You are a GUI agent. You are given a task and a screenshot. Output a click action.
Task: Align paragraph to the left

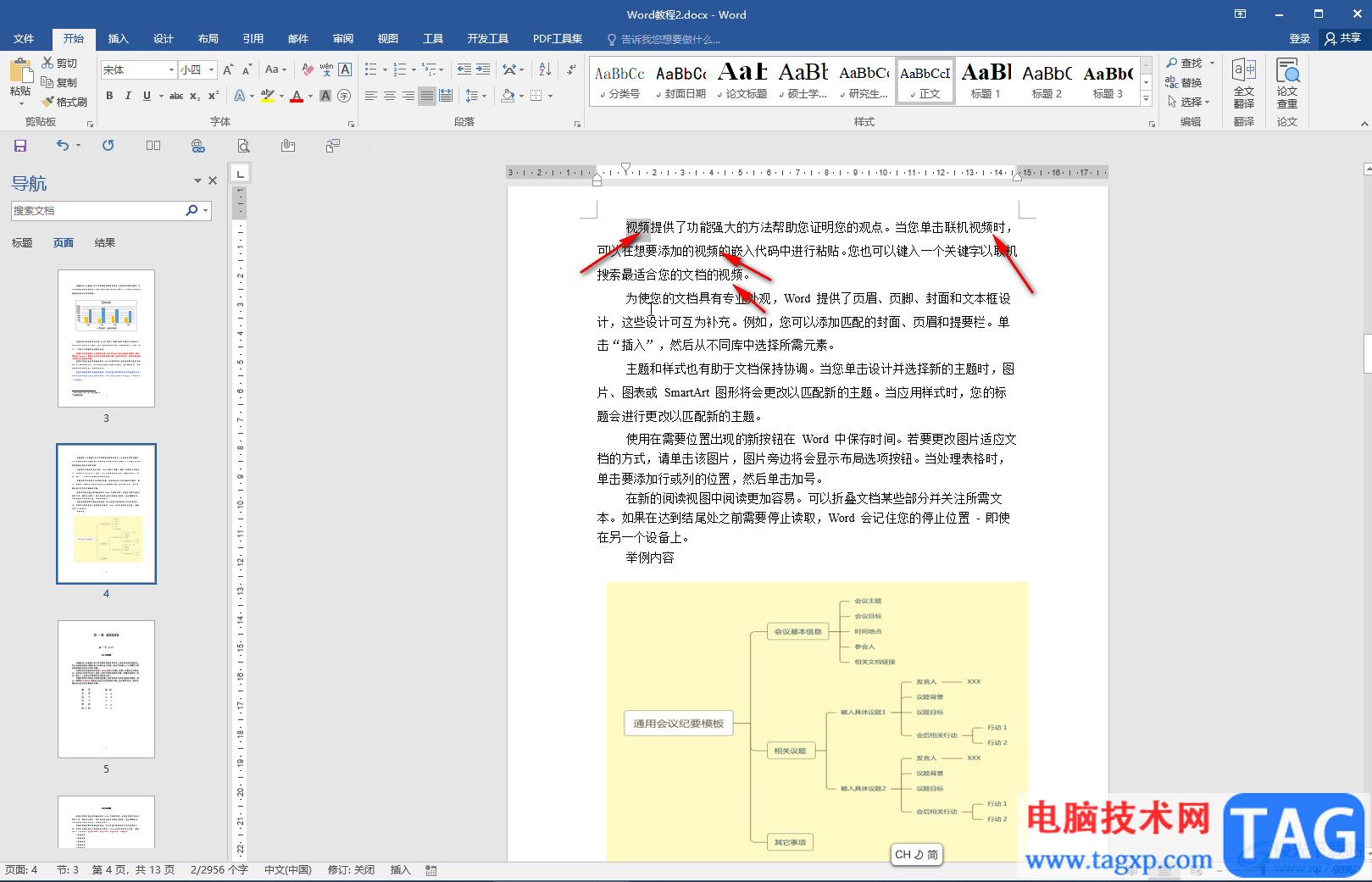pyautogui.click(x=371, y=96)
